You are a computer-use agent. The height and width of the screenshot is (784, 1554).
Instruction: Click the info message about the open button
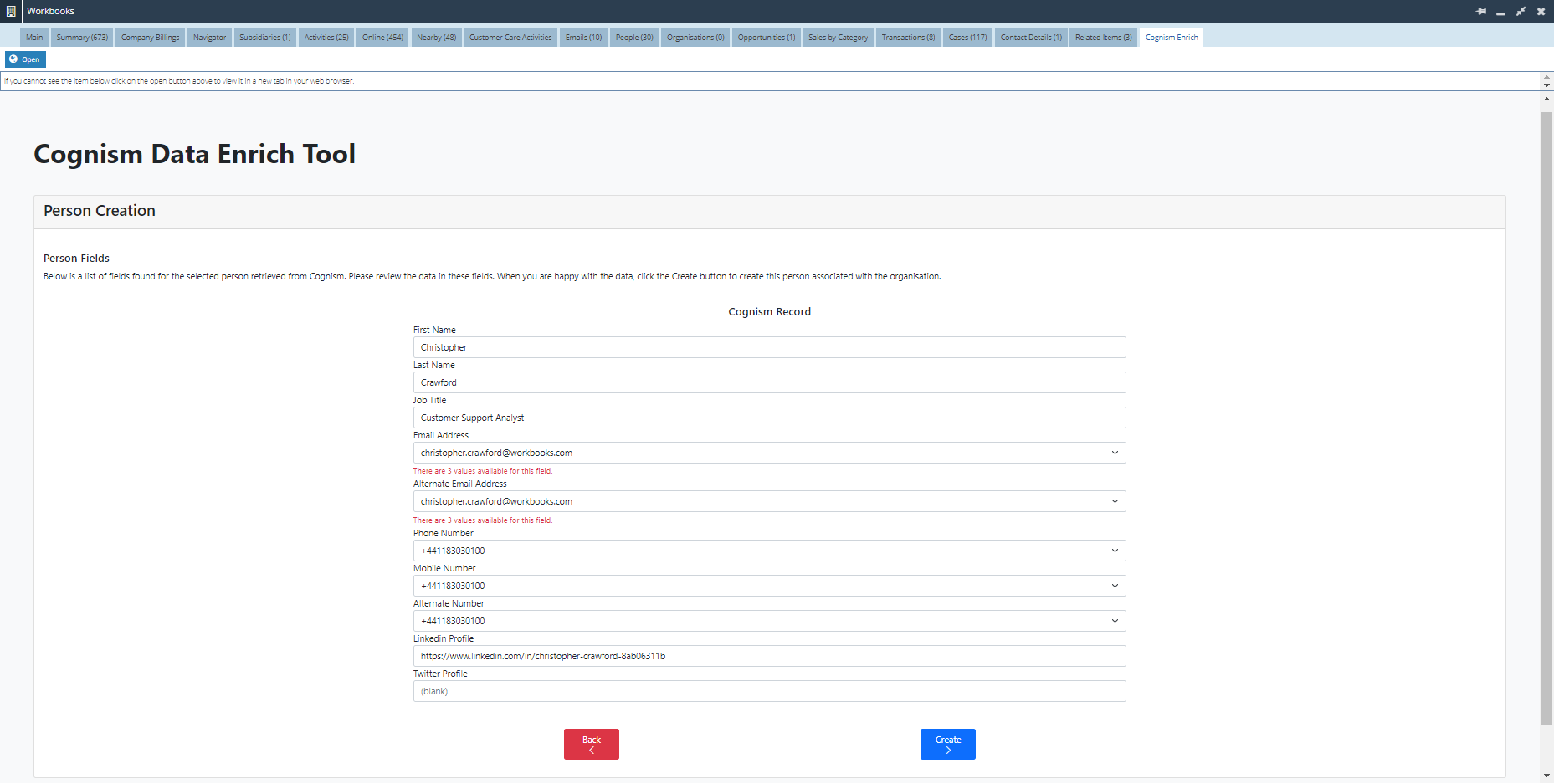(179, 81)
